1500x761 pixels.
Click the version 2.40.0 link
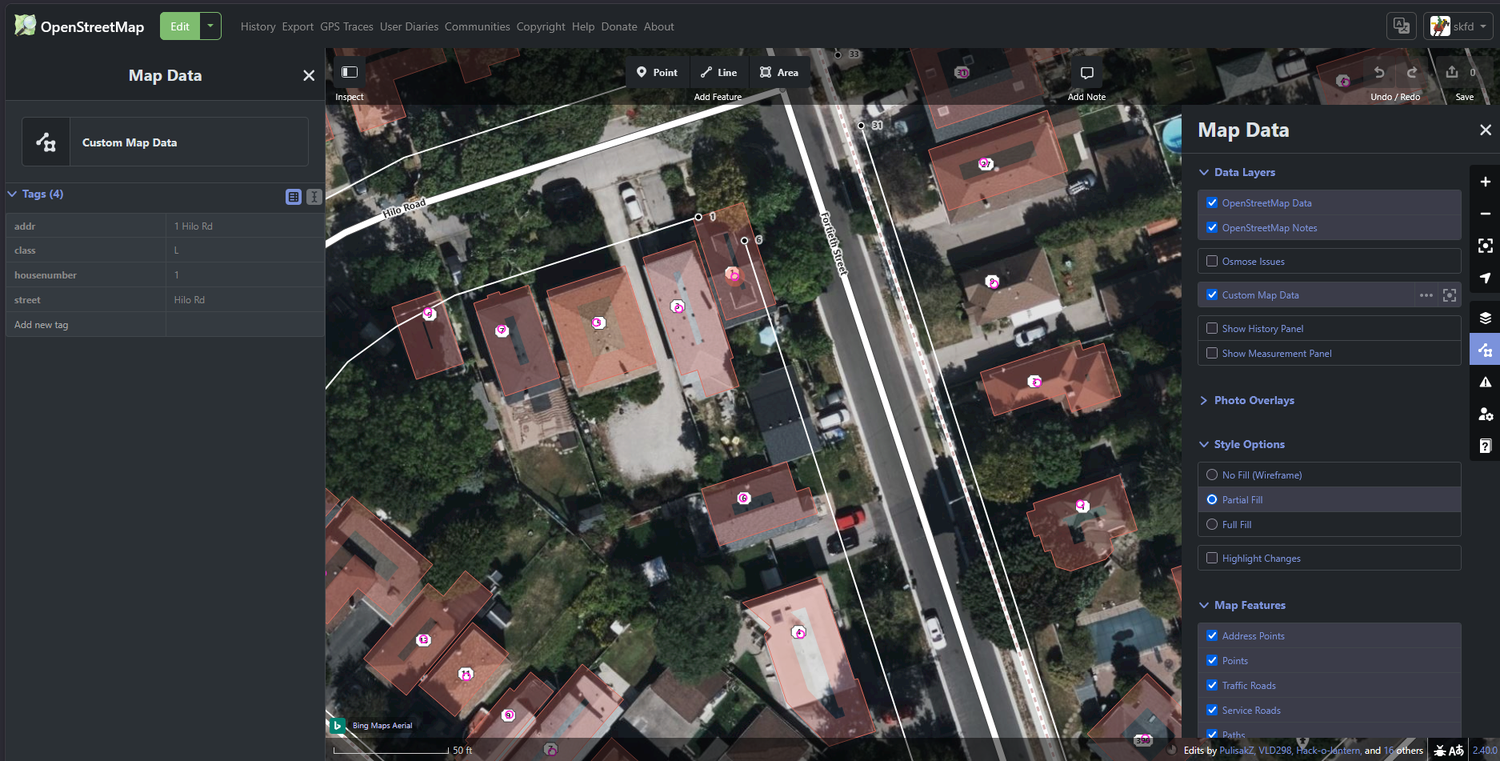tap(1484, 750)
